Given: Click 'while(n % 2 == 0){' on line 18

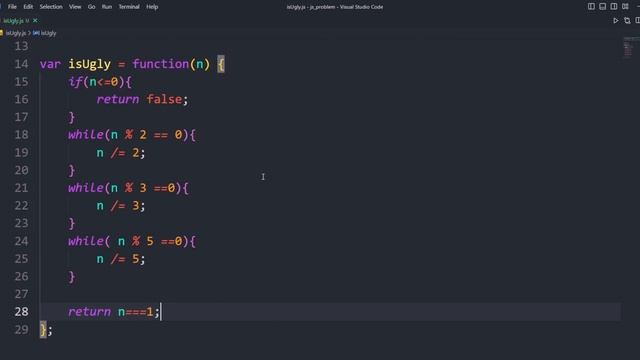Looking at the screenshot, I should point(132,135).
